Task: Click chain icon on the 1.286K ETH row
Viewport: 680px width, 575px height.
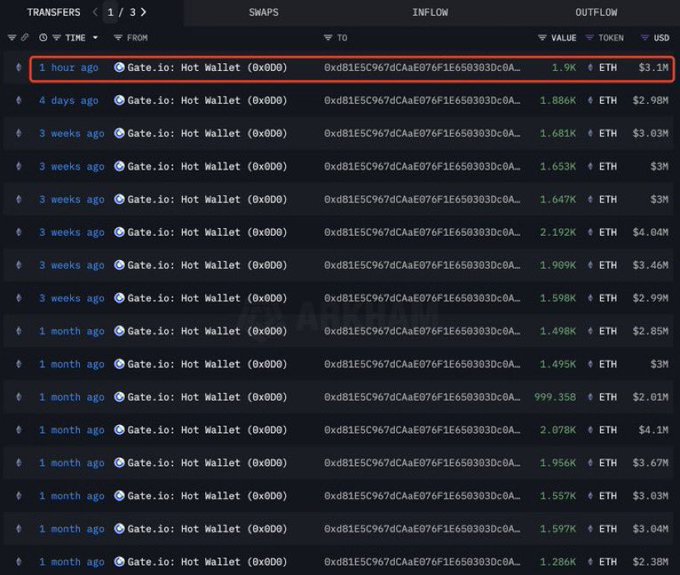Action: click(x=19, y=562)
